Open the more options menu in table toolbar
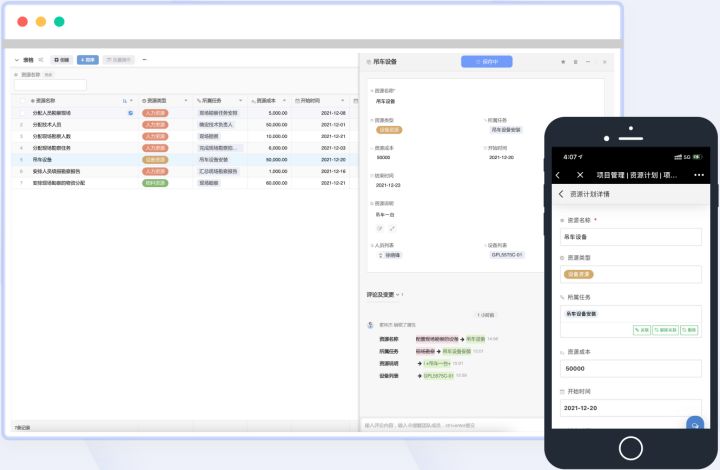The width and height of the screenshot is (720, 470). click(x=145, y=60)
